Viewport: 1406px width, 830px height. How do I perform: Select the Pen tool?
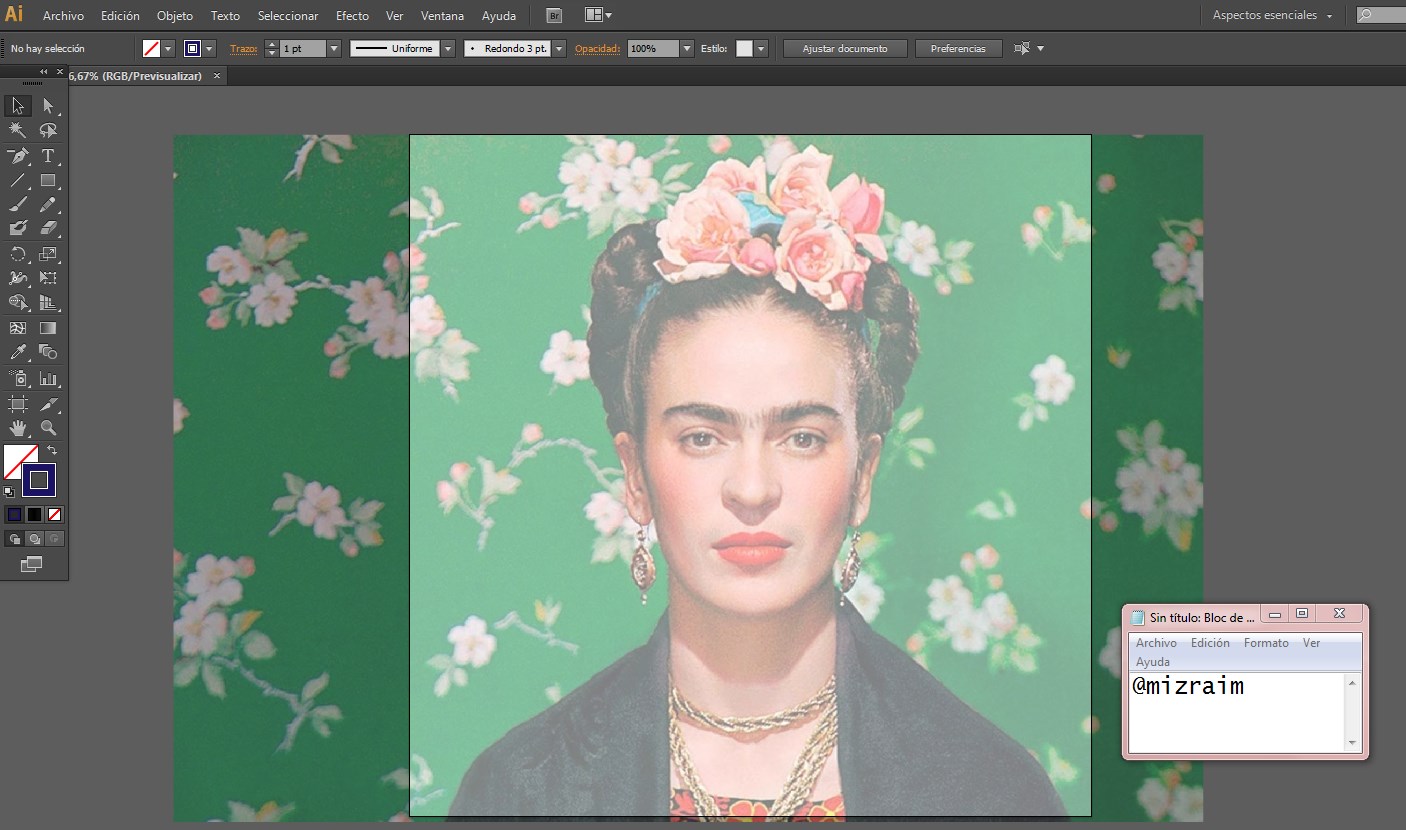point(17,156)
